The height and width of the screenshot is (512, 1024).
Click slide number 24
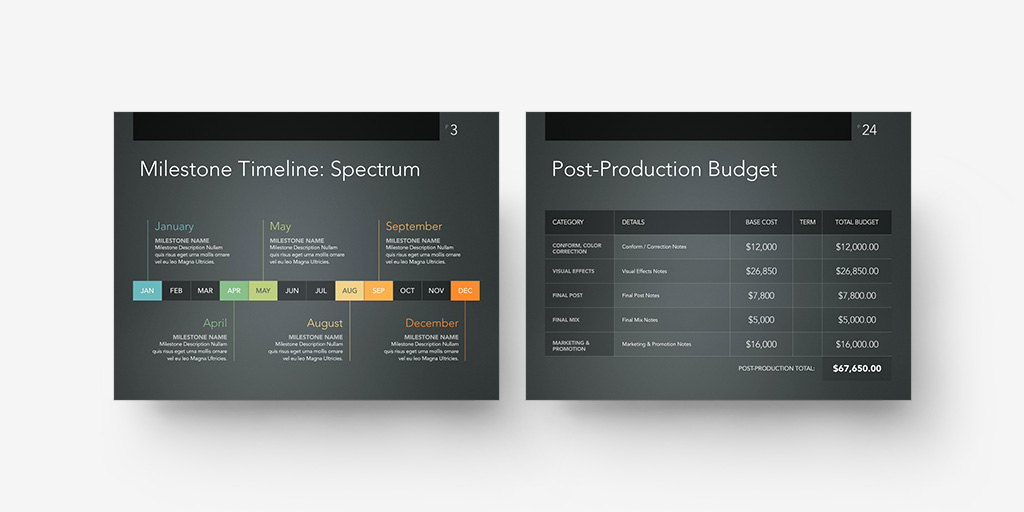pos(869,130)
